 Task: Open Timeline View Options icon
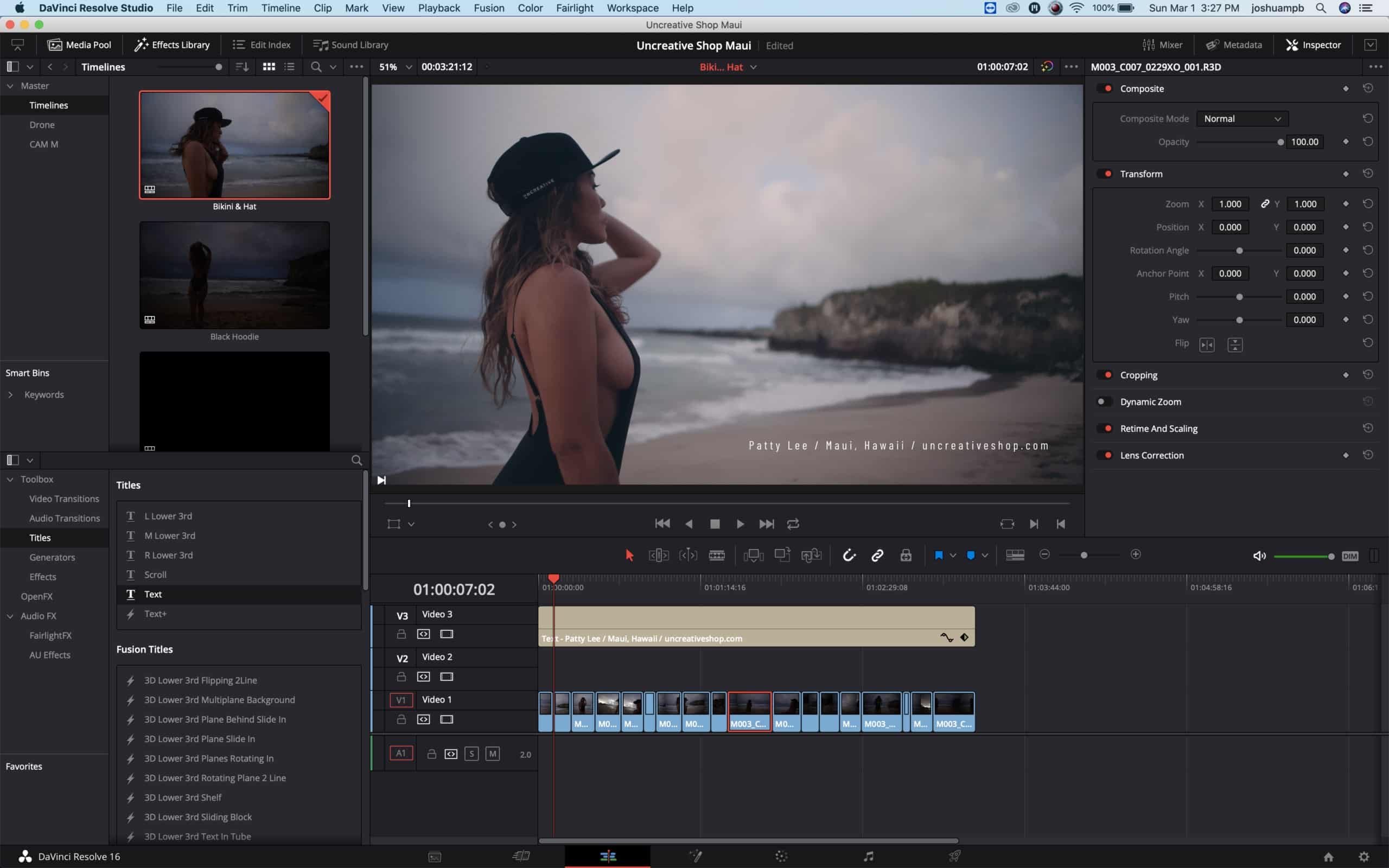pos(1015,555)
